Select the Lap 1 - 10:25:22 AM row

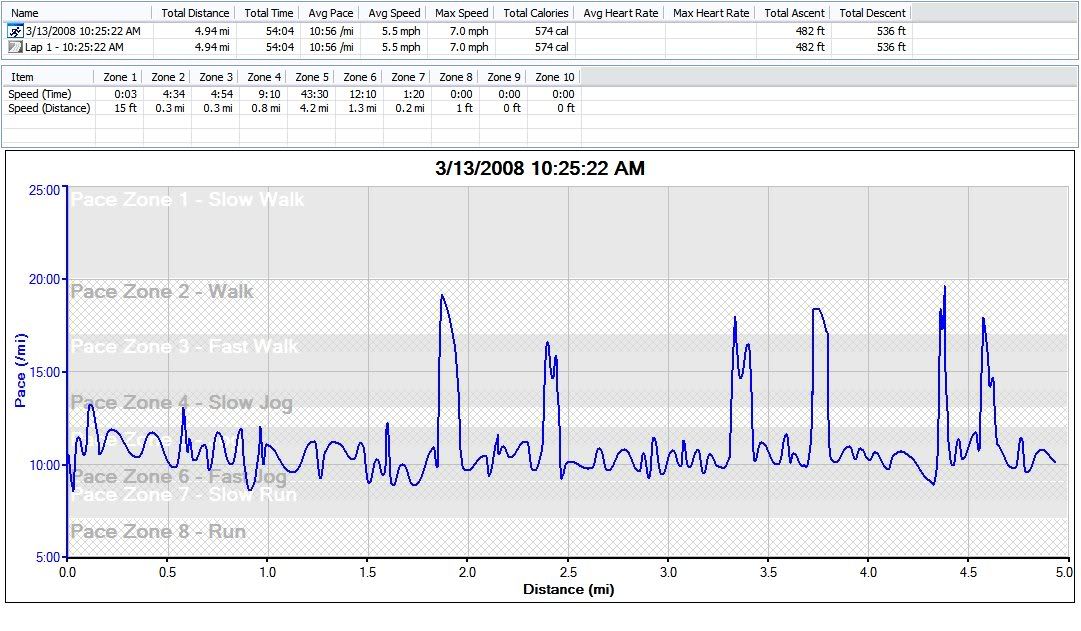[74, 47]
